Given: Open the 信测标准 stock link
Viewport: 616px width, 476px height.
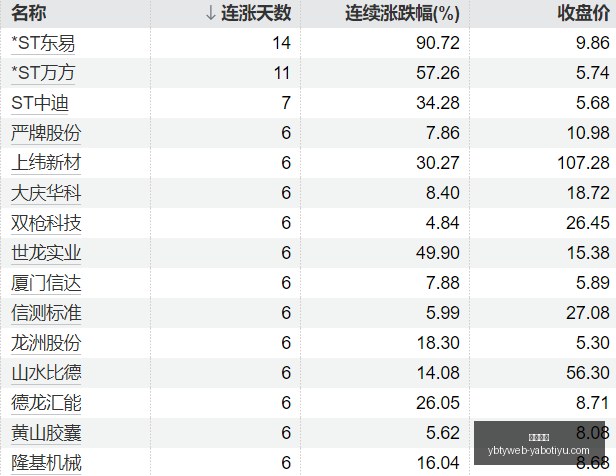Looking at the screenshot, I should pos(46,313).
